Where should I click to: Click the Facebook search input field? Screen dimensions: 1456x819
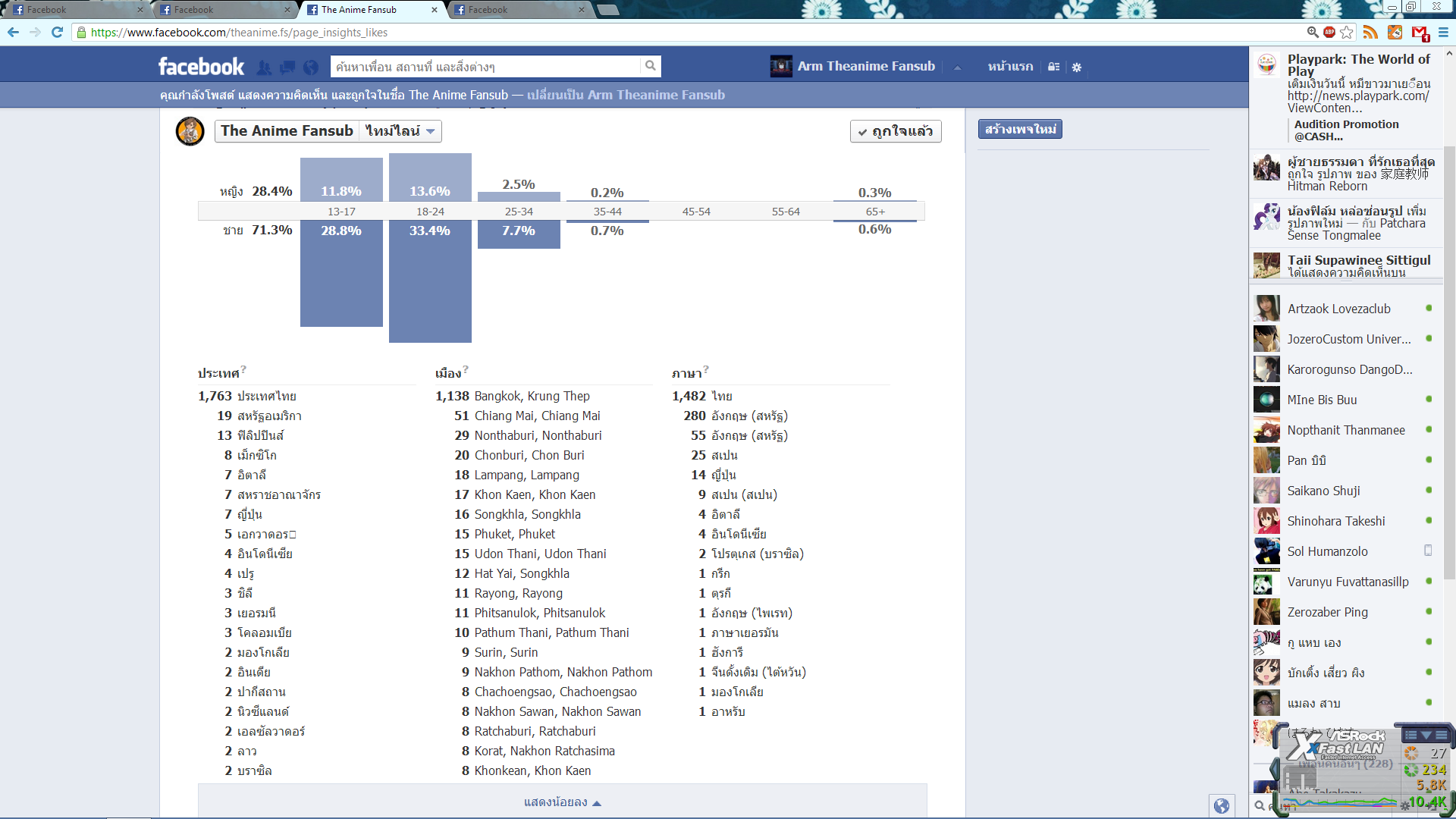(x=485, y=67)
